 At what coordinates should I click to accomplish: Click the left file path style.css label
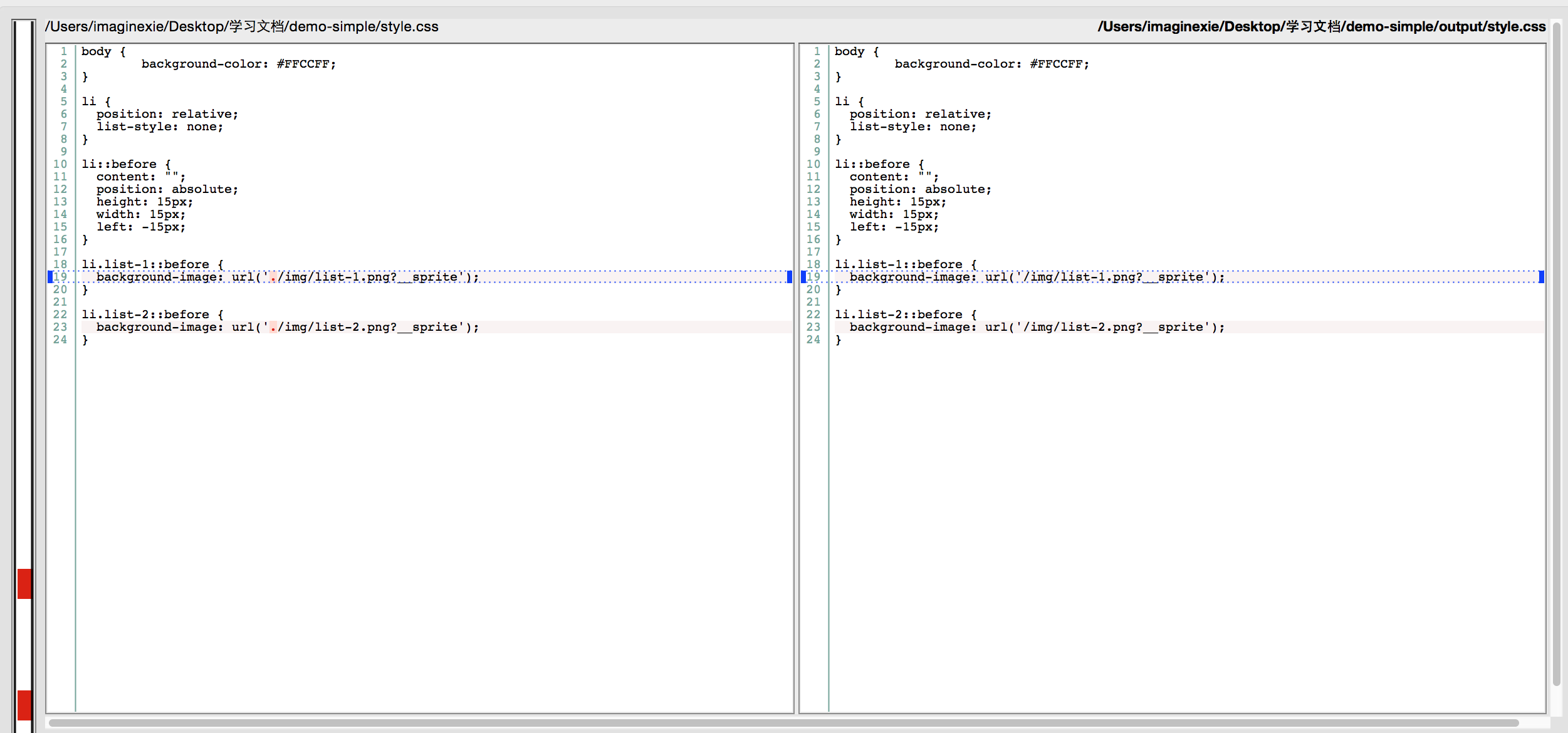click(242, 26)
